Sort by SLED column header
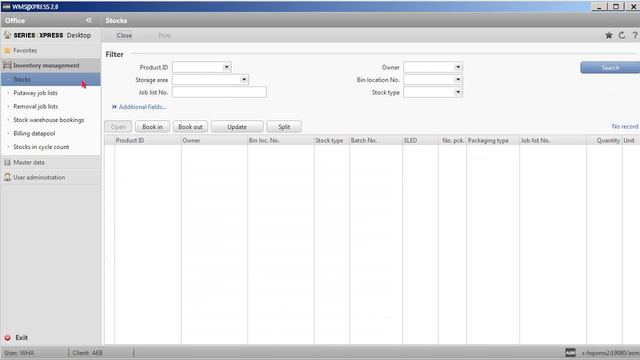 coord(420,140)
